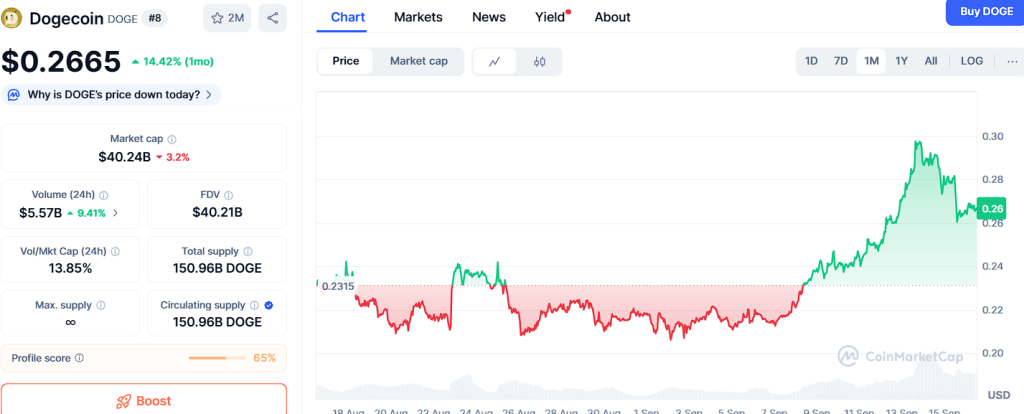
Task: Open the chart's more options ellipsis menu
Action: (x=1012, y=61)
